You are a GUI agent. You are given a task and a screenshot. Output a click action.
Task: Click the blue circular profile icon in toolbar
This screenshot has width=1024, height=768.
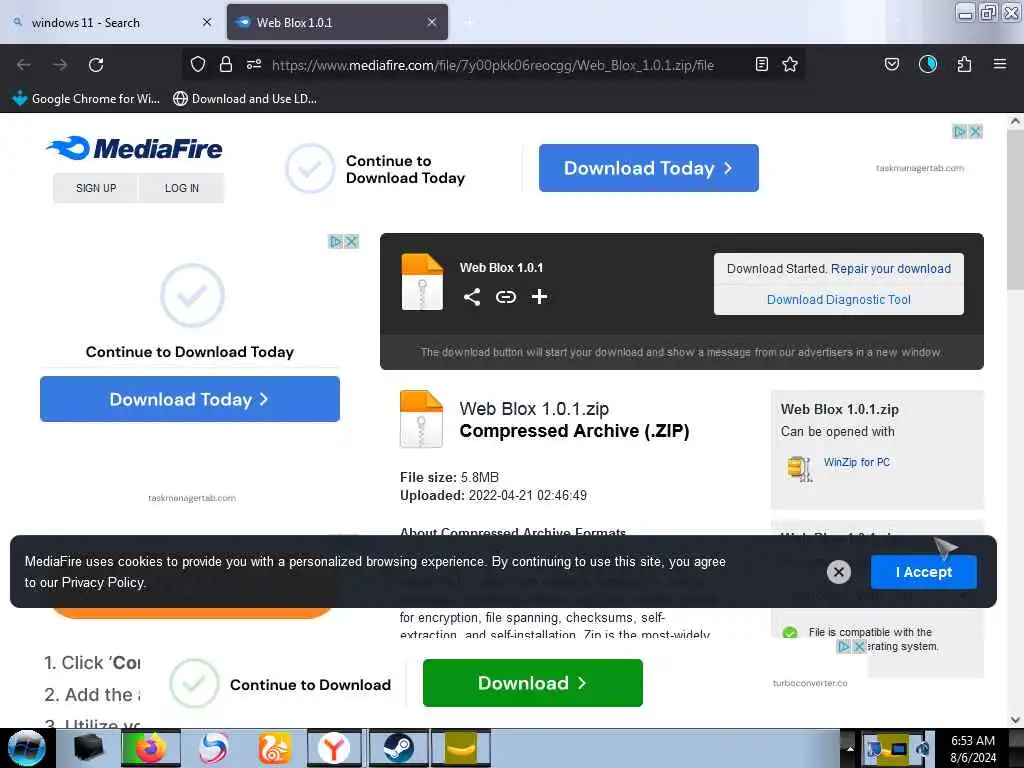pos(927,64)
